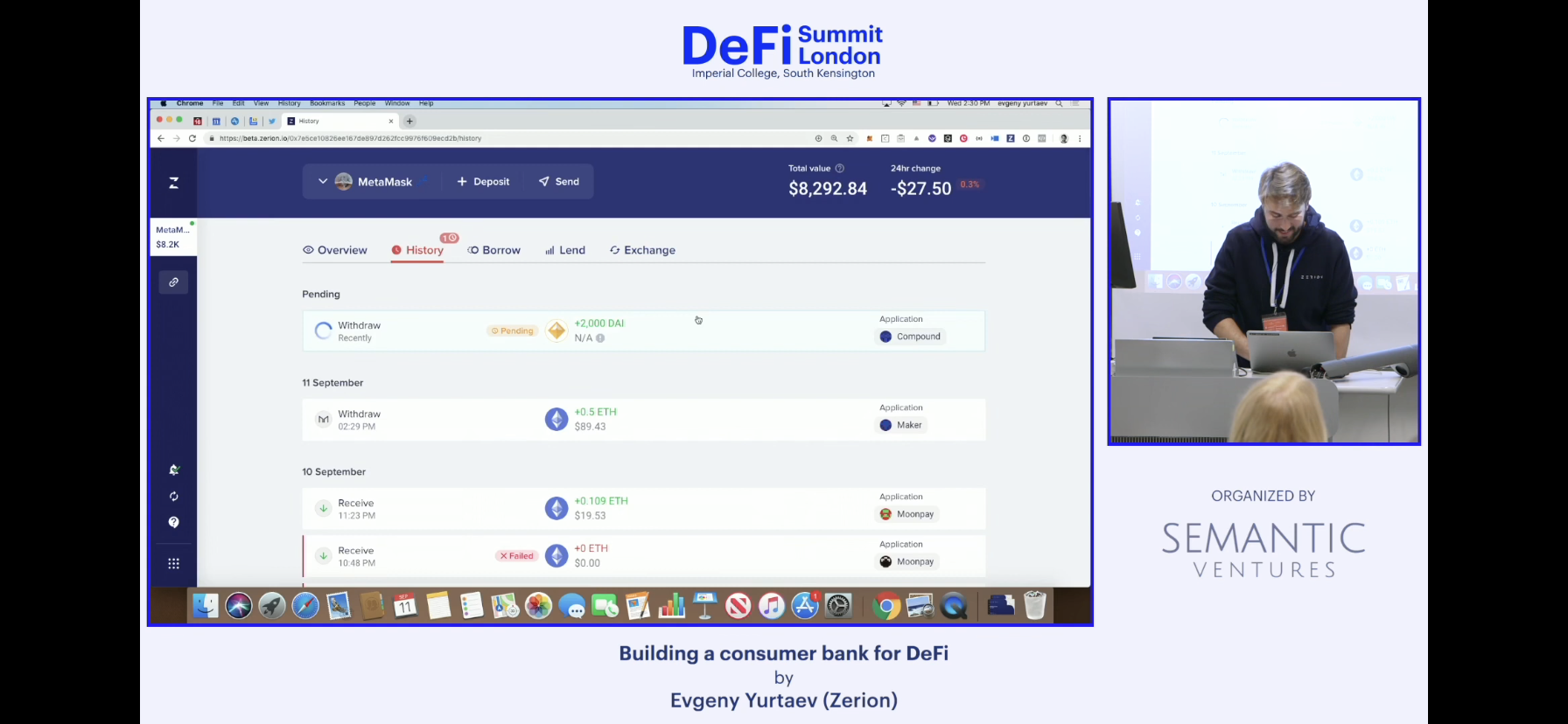
Task: Open Finder from the dock
Action: [206, 605]
